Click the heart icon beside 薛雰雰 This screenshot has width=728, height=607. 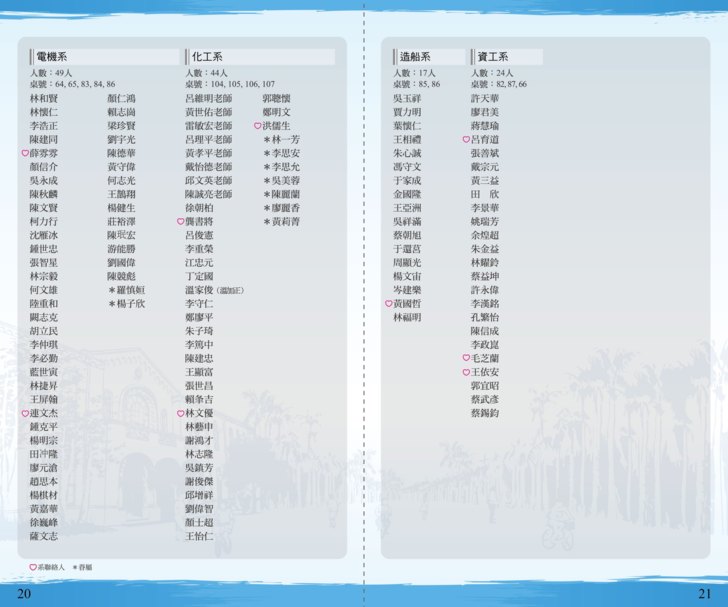pyautogui.click(x=24, y=155)
